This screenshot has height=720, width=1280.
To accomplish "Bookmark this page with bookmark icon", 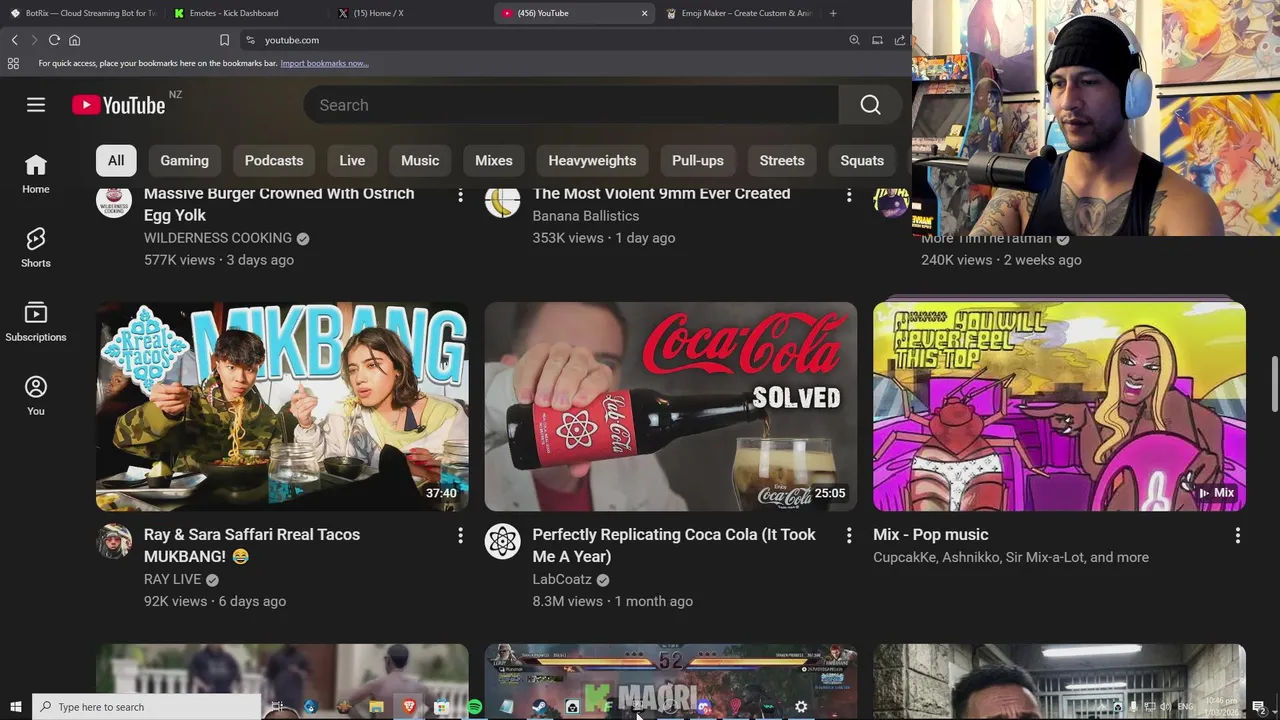I will click(x=224, y=40).
